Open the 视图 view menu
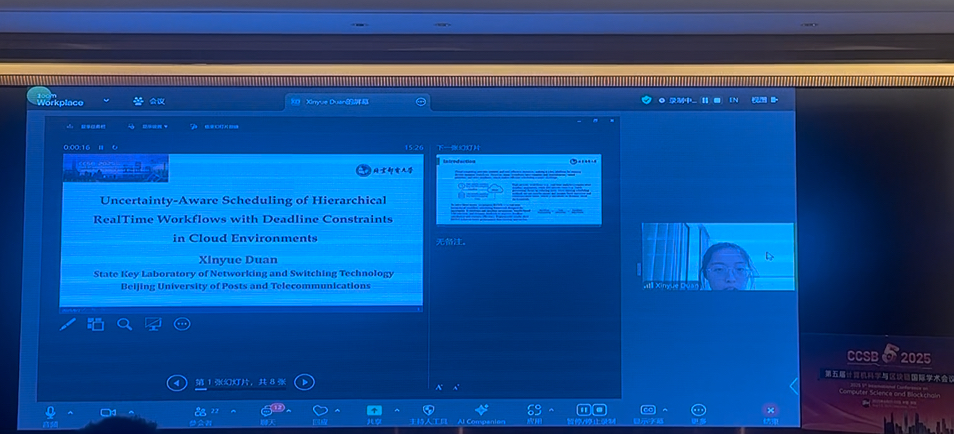 764,100
